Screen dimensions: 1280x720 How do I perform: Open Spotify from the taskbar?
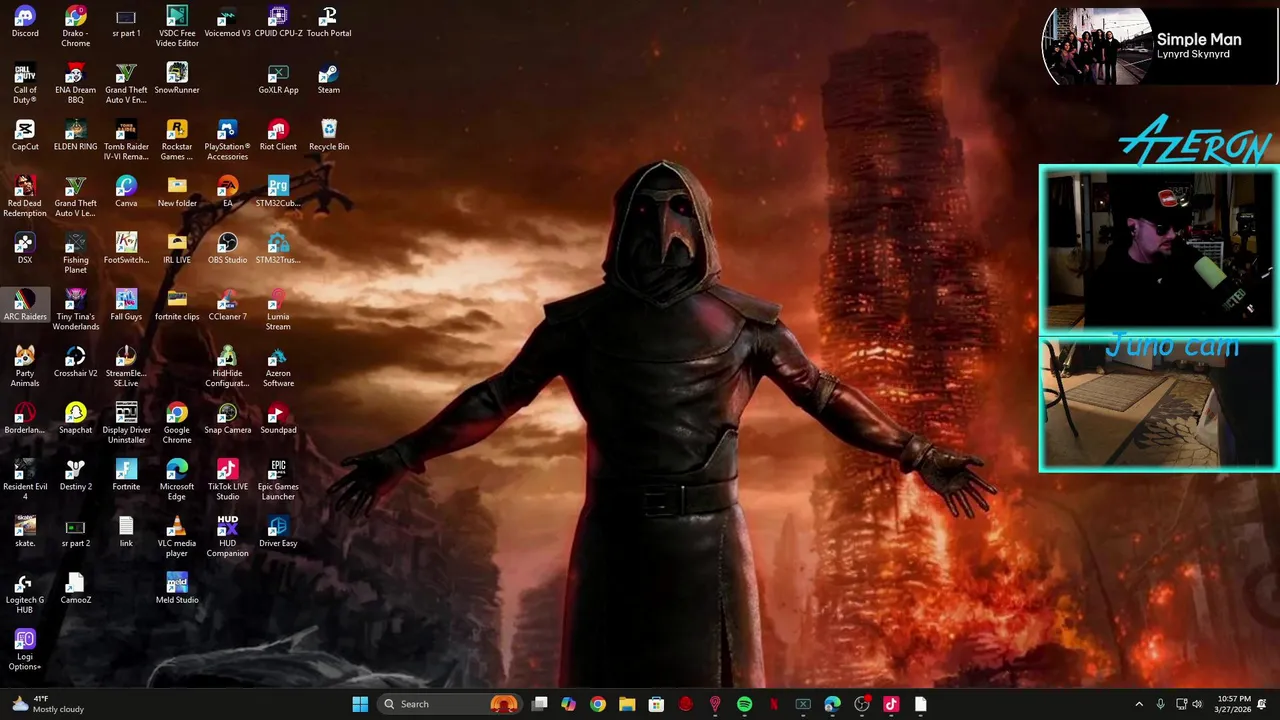point(744,704)
